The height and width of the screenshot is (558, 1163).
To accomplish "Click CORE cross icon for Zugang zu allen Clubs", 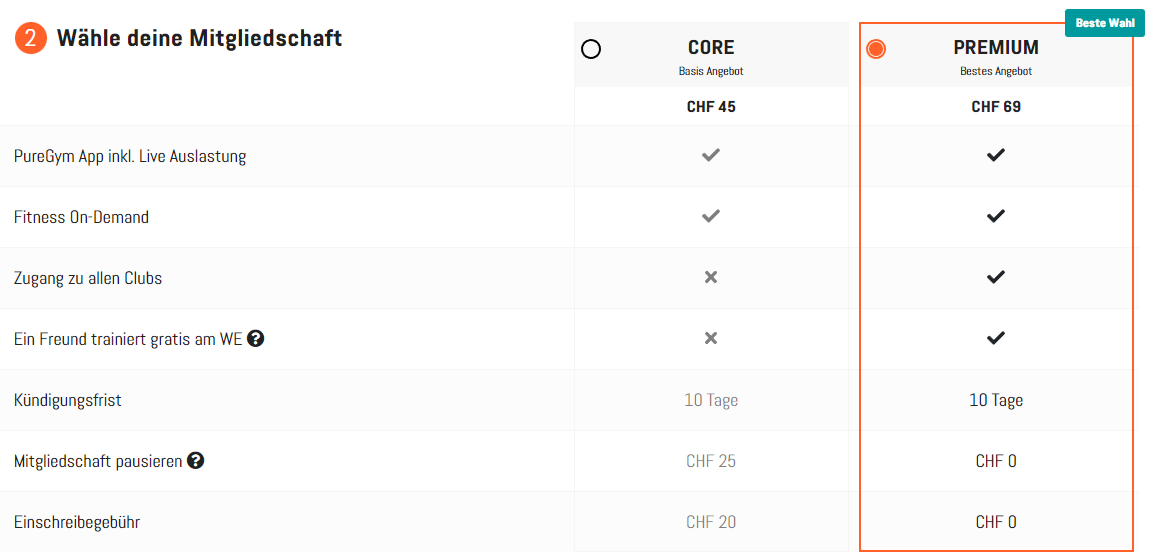I will 711,278.
